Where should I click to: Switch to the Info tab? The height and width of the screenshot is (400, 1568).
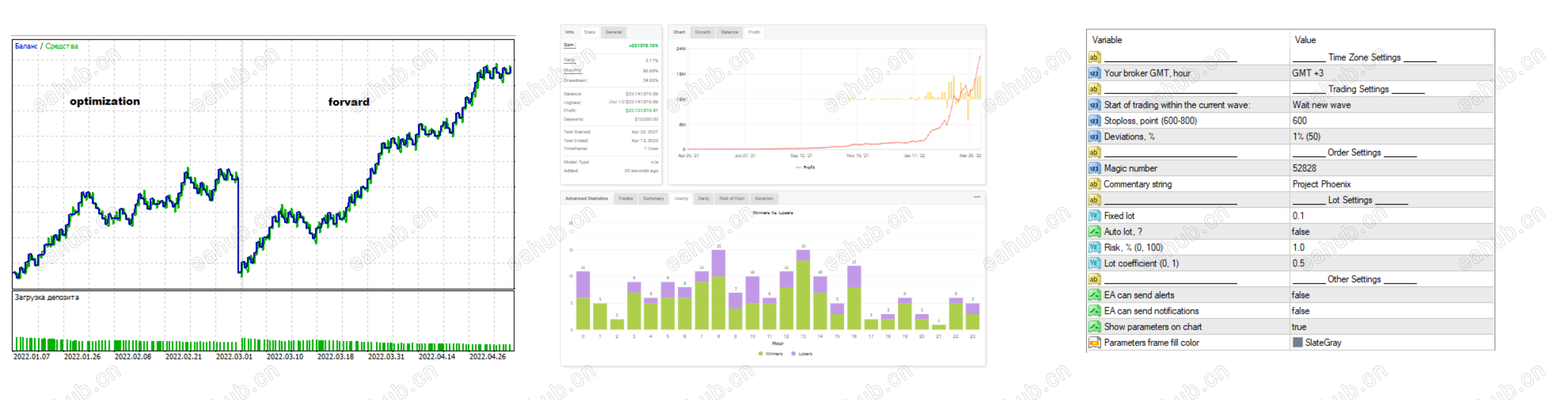[x=570, y=32]
